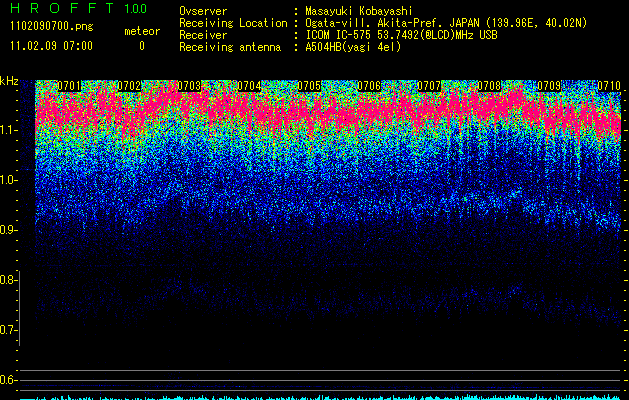
Task: Click the meteor label
Action: pos(142,31)
